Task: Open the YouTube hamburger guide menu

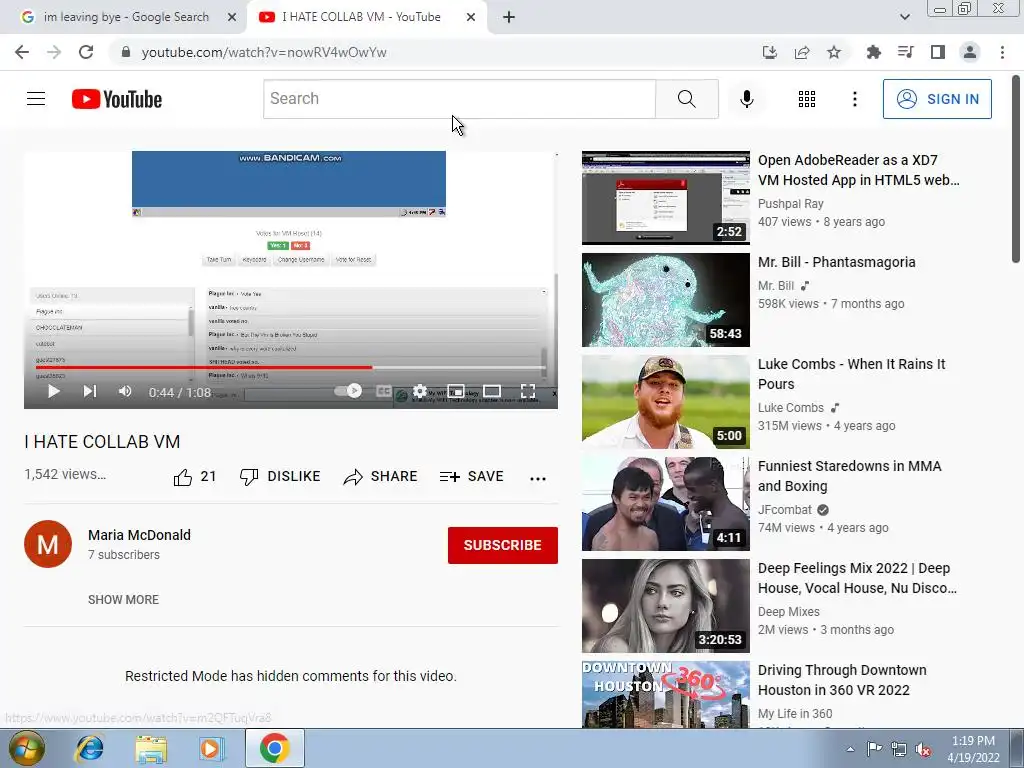Action: click(x=36, y=99)
